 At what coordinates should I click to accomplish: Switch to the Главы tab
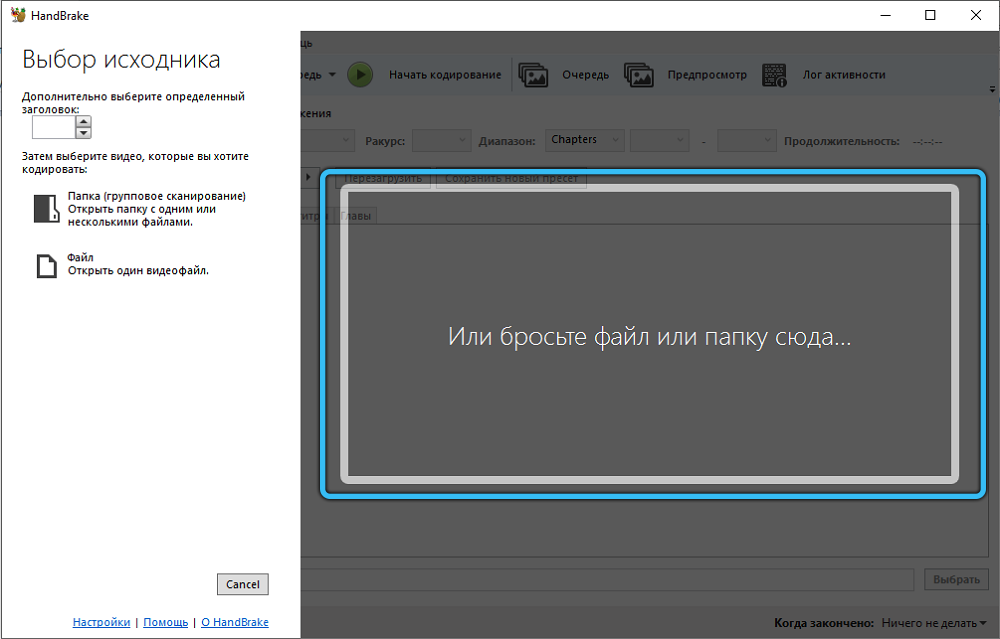click(358, 216)
